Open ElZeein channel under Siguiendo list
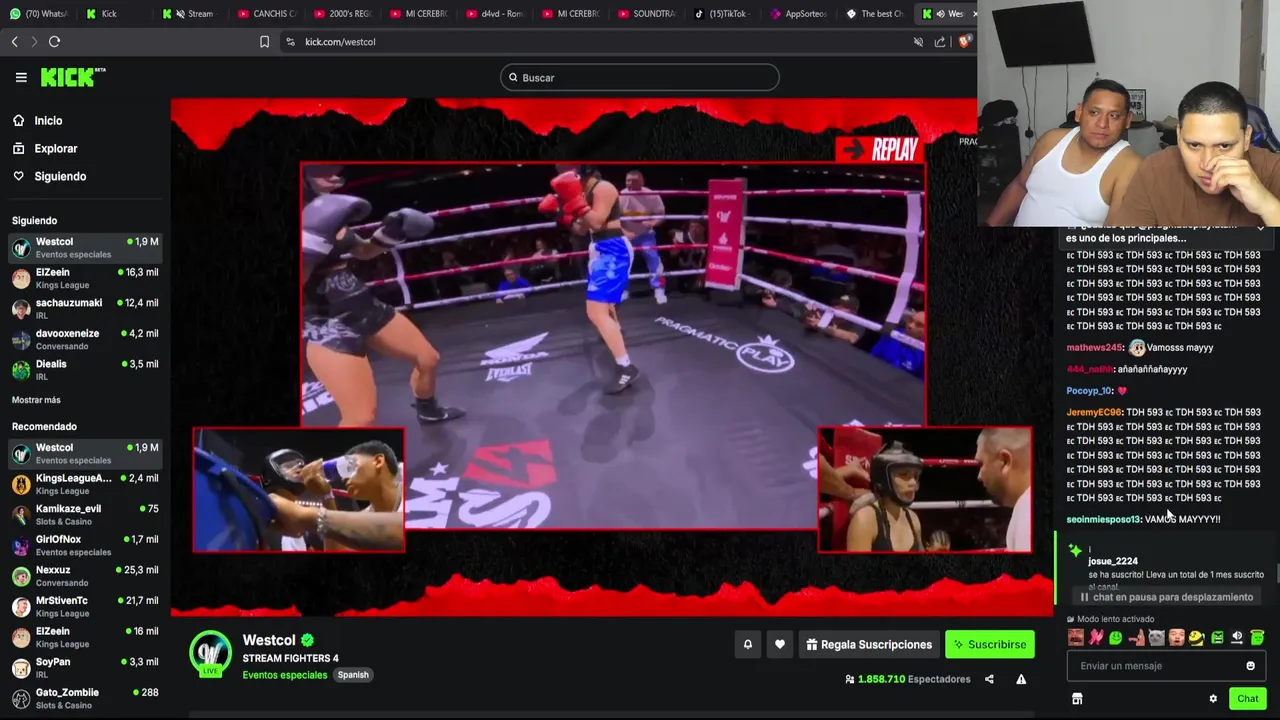1280x720 pixels. [85, 278]
